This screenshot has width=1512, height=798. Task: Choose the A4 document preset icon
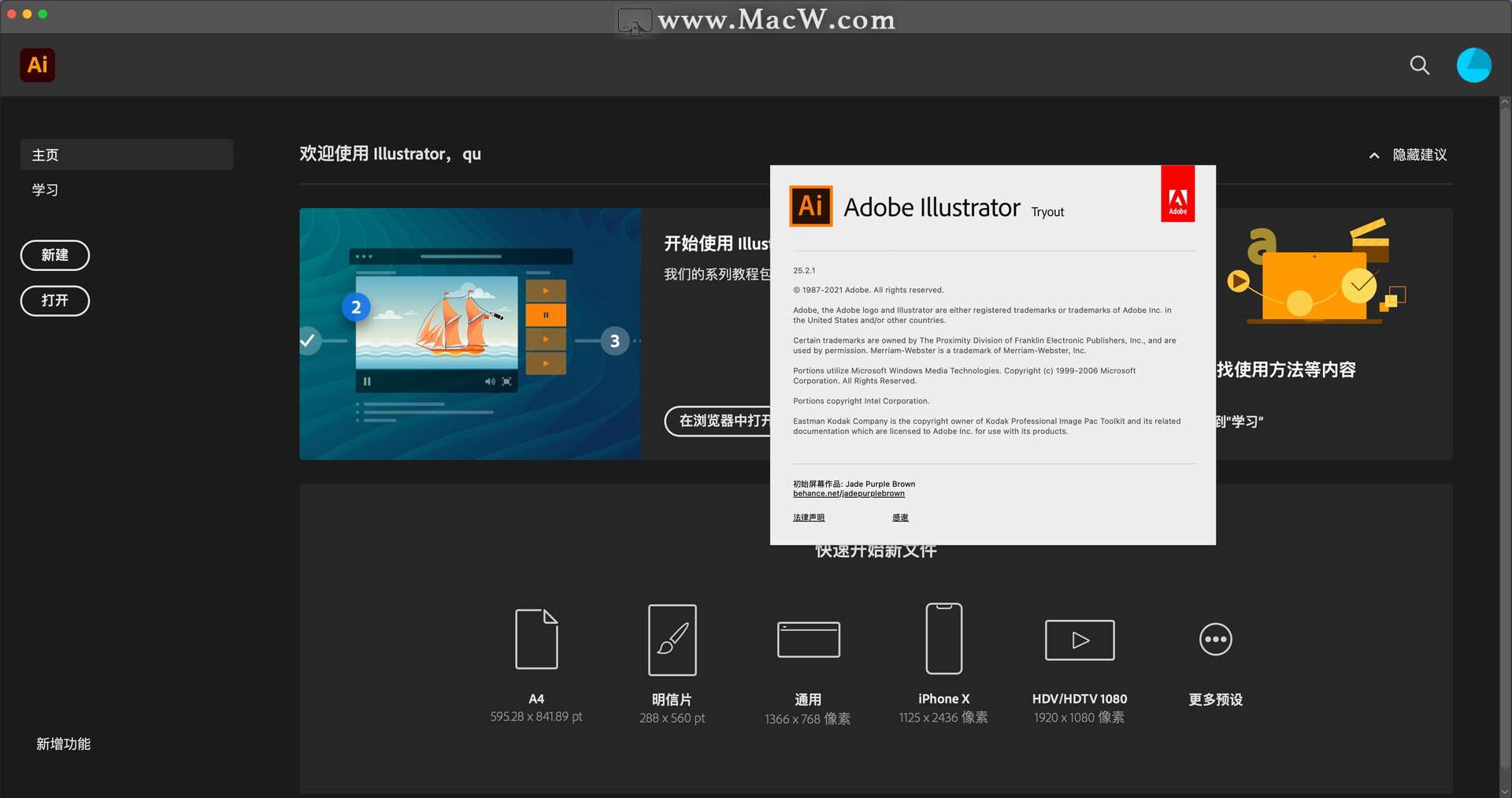[536, 639]
